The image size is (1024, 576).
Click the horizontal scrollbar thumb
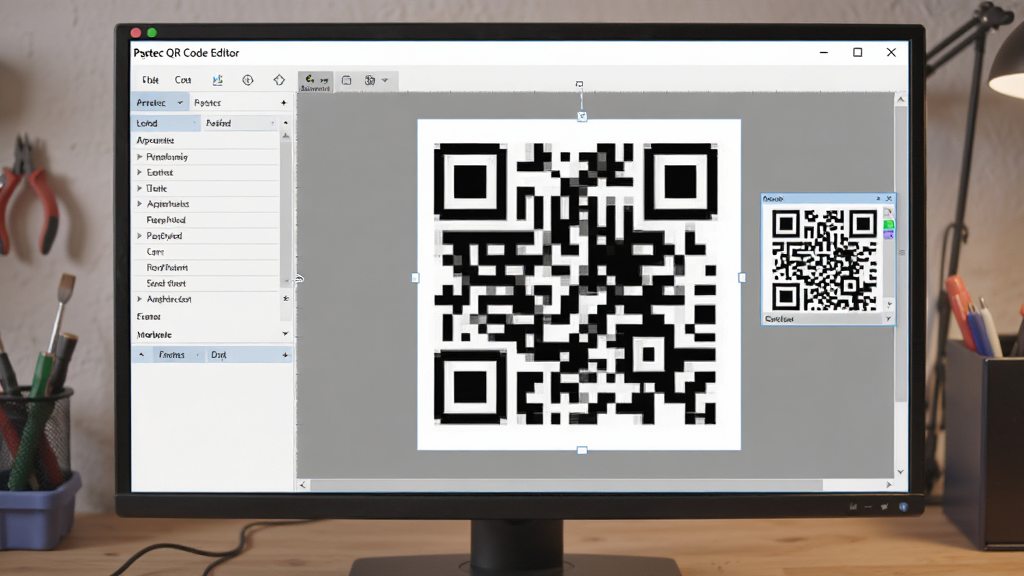(x=566, y=485)
